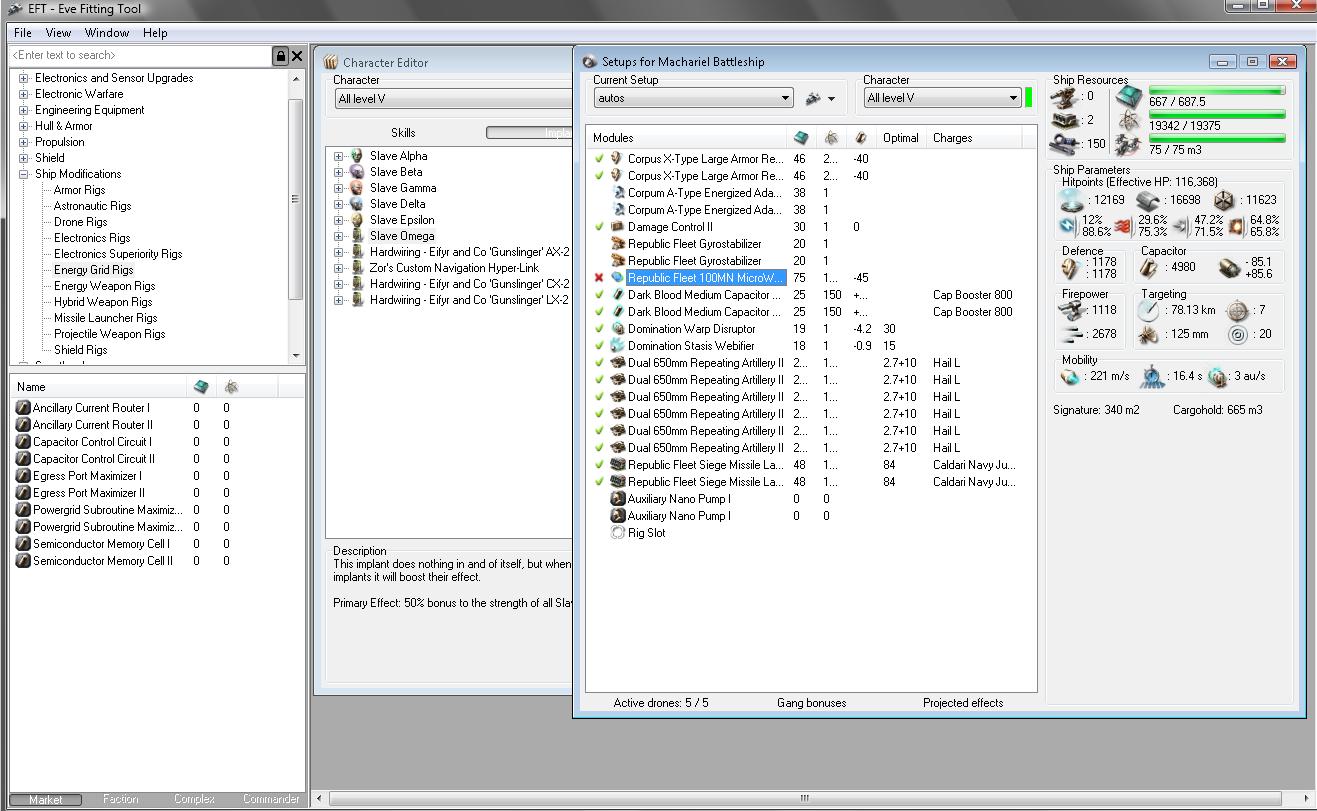Viewport: 1317px width, 811px height.
Task: Open the View menu
Action: [x=58, y=33]
